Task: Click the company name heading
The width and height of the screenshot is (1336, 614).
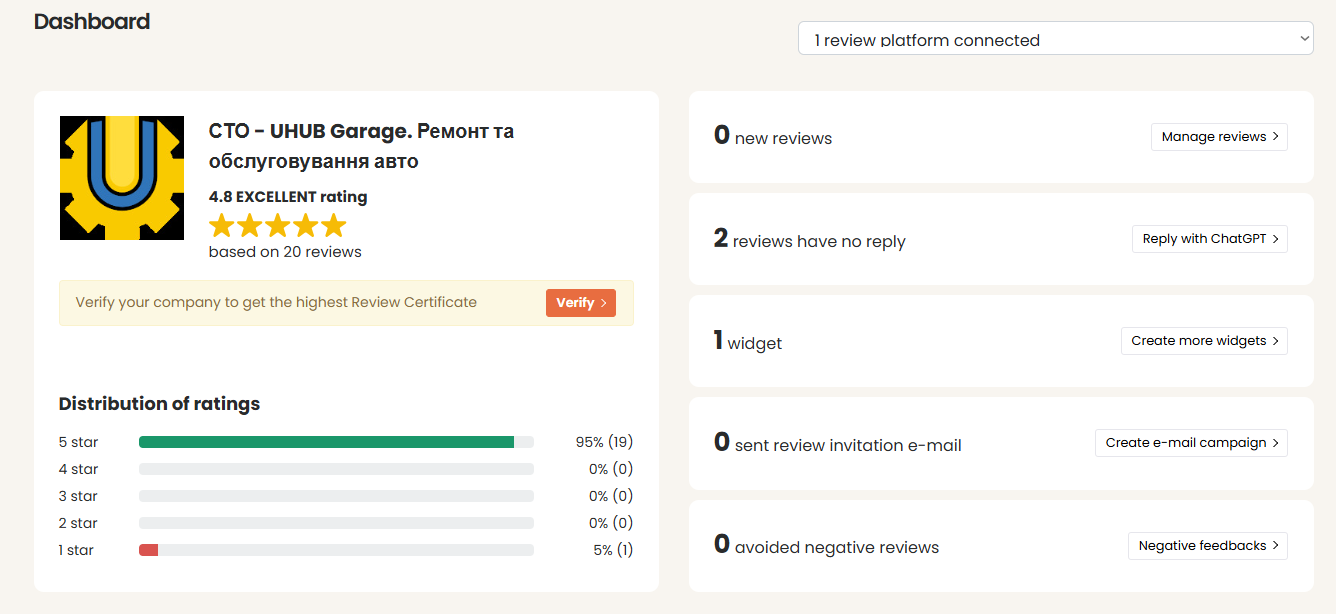Action: (x=361, y=146)
